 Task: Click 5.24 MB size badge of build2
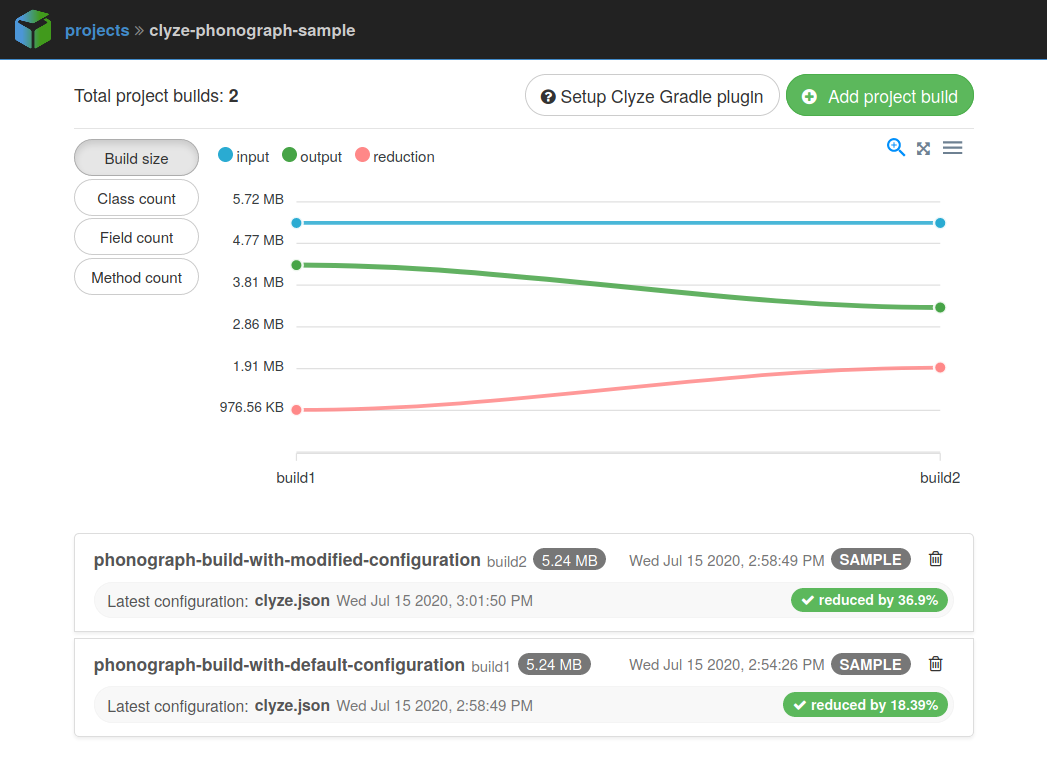click(x=570, y=560)
